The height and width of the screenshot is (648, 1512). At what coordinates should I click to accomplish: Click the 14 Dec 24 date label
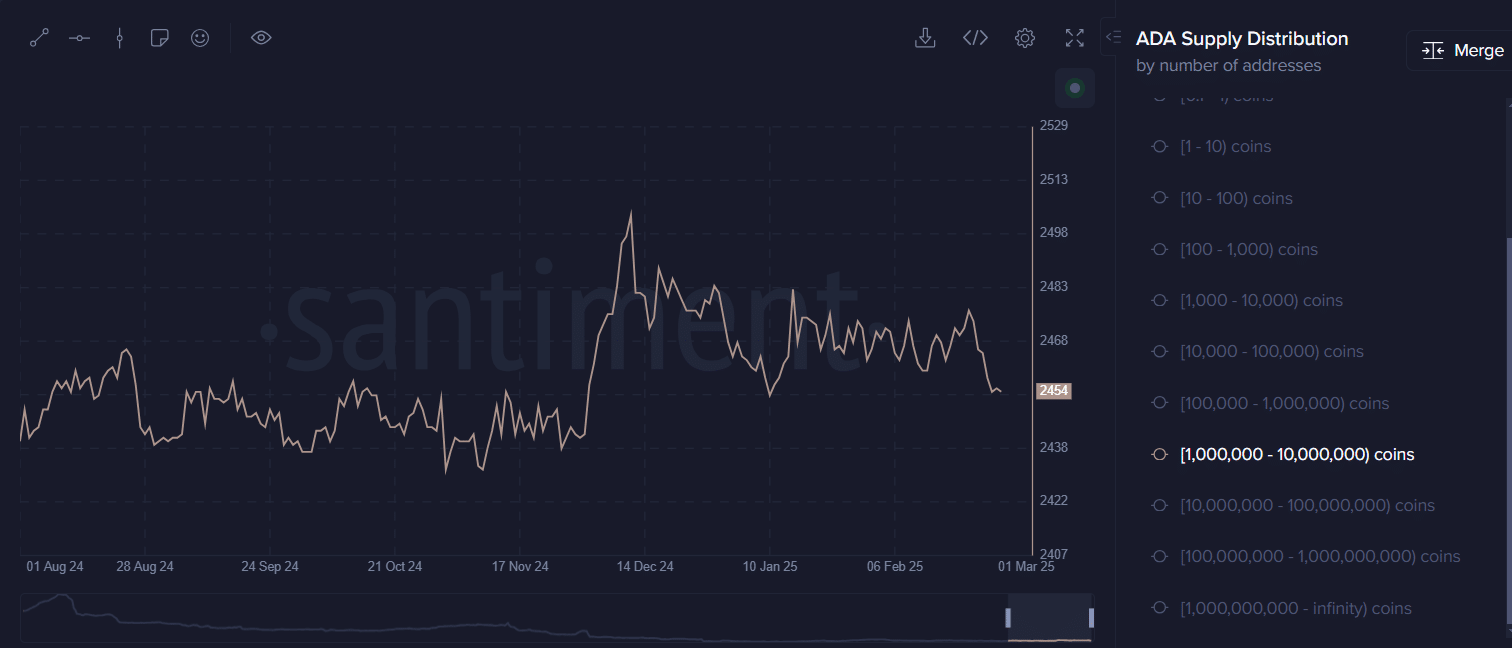pos(645,567)
